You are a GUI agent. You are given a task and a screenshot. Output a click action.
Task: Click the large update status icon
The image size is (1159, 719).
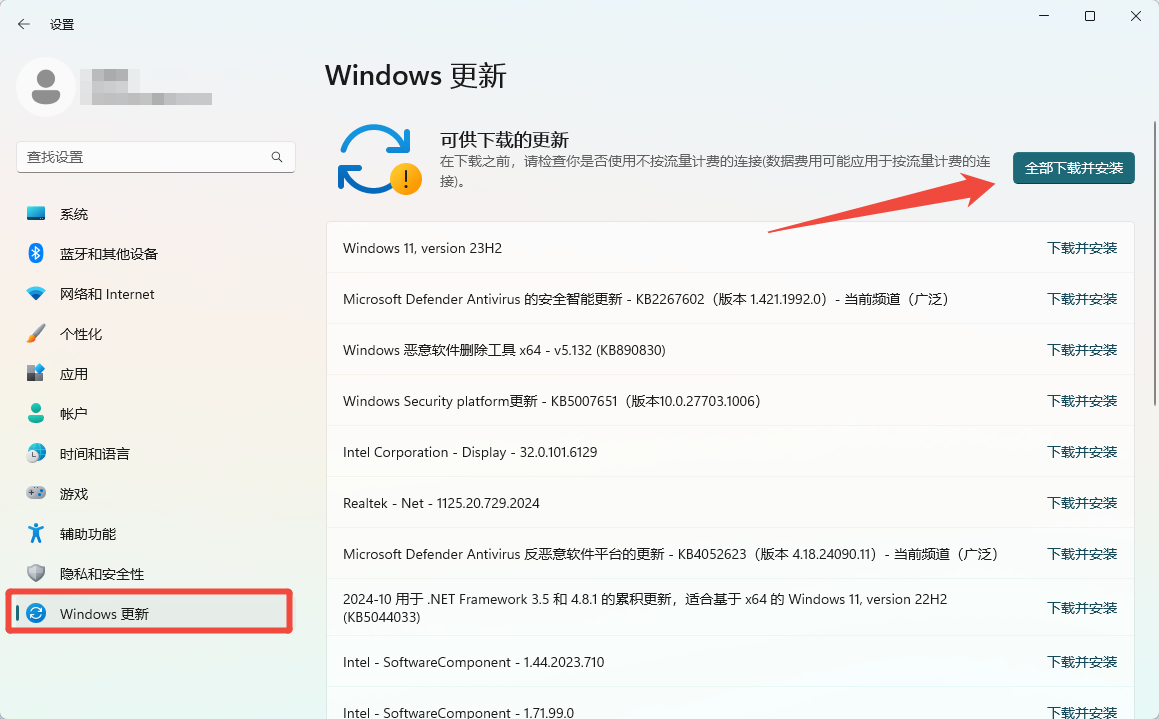click(x=379, y=159)
